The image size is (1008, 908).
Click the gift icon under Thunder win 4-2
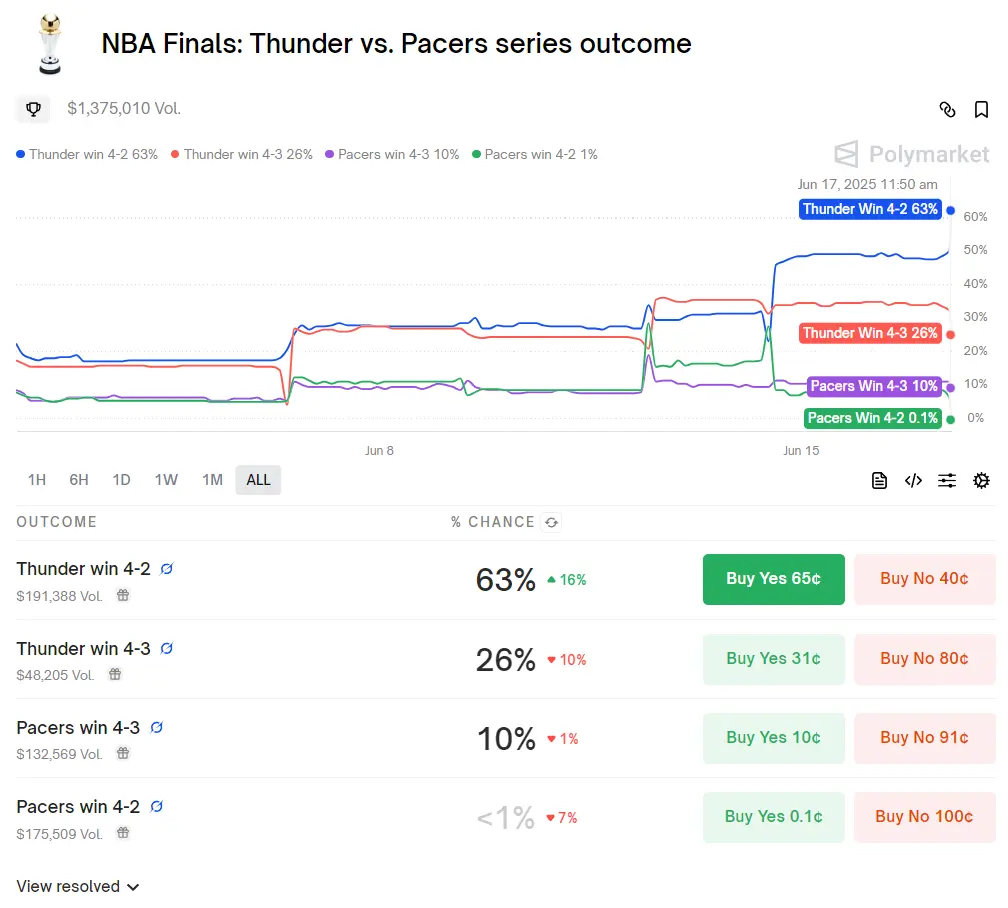[x=123, y=595]
